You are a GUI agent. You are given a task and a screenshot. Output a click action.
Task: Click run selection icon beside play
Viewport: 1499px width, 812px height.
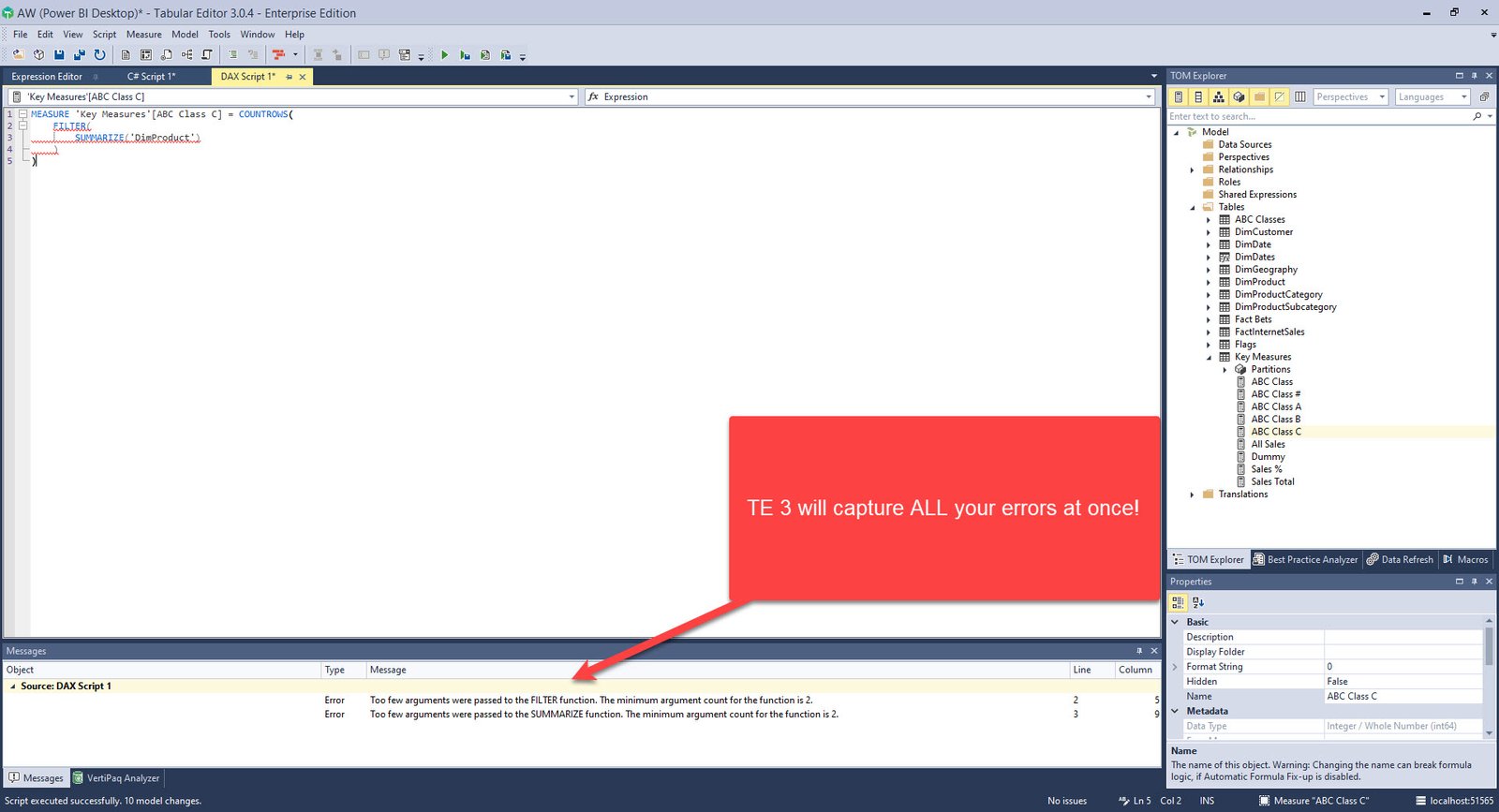[x=465, y=54]
